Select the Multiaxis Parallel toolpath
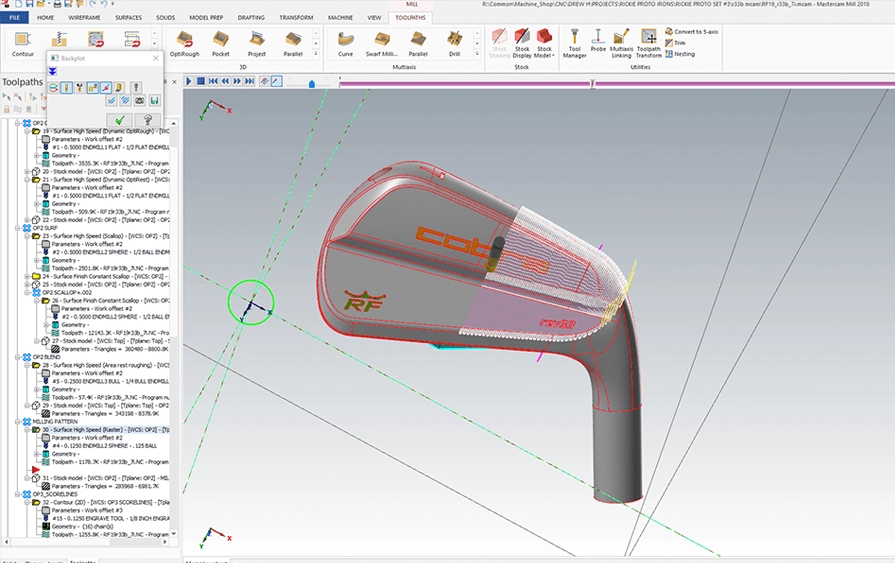895x563 pixels. pos(418,44)
